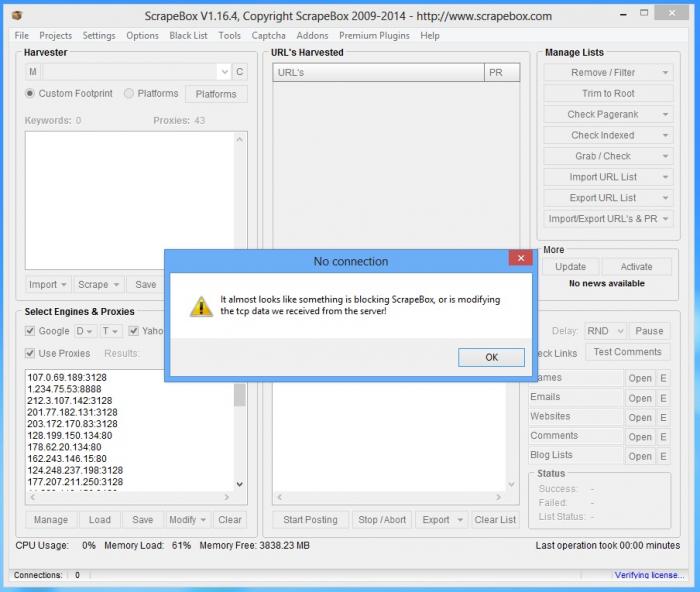
Task: Click OK in the No connection dialog
Action: tap(491, 357)
